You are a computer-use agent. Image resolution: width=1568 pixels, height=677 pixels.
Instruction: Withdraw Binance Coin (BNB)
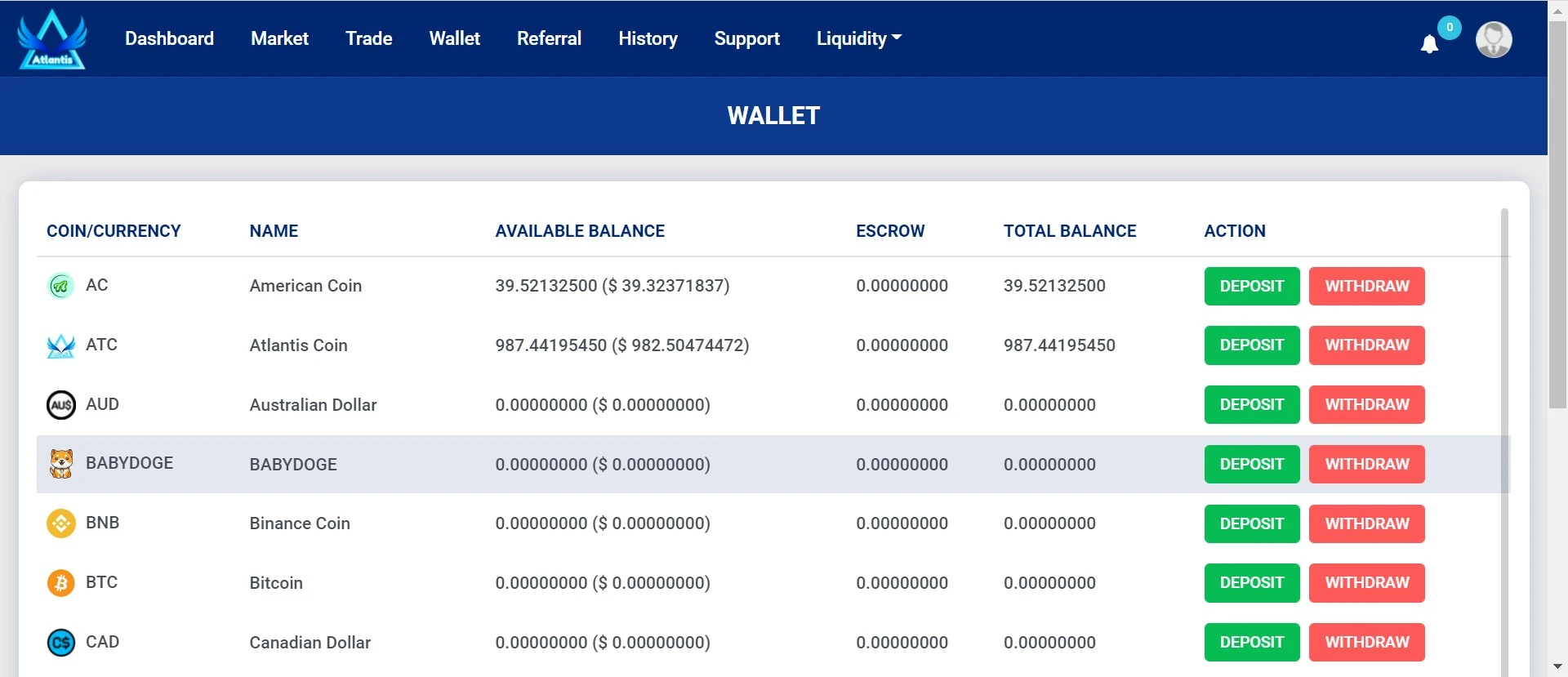[x=1367, y=523]
